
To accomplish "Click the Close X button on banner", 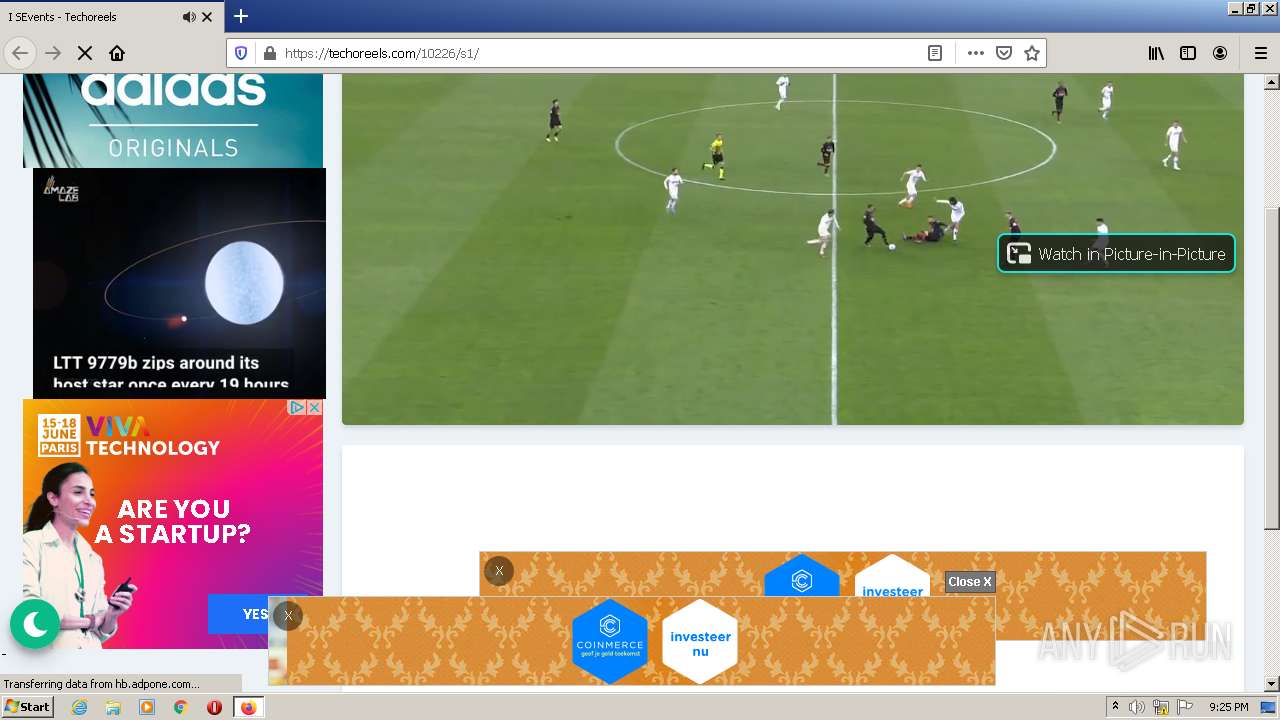I will pos(970,581).
